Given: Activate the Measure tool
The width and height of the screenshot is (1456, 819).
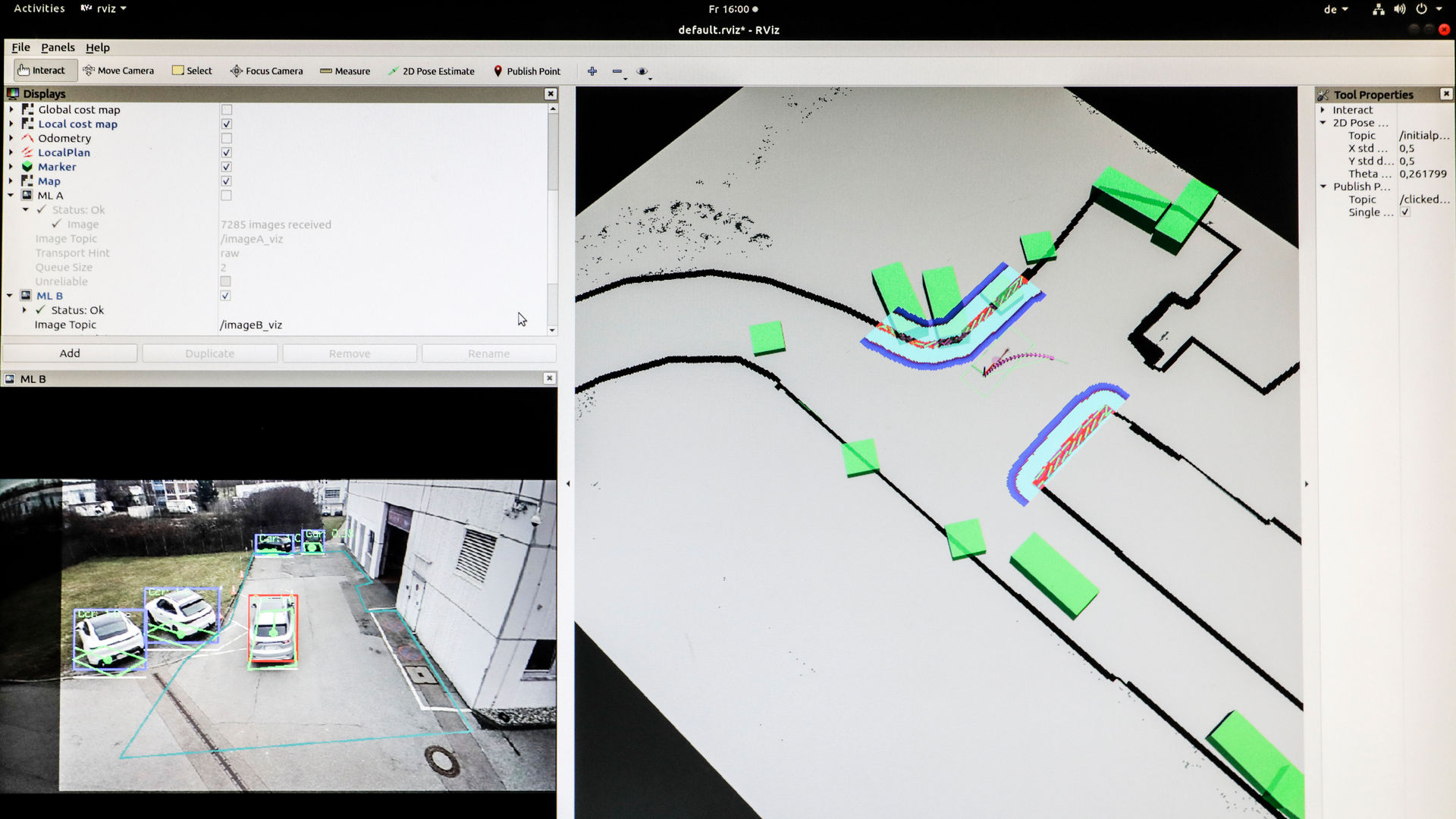Looking at the screenshot, I should pos(345,70).
